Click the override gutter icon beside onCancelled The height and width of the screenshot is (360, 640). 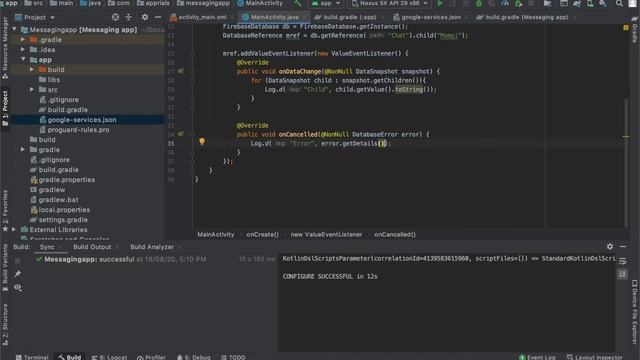pyautogui.click(x=181, y=134)
